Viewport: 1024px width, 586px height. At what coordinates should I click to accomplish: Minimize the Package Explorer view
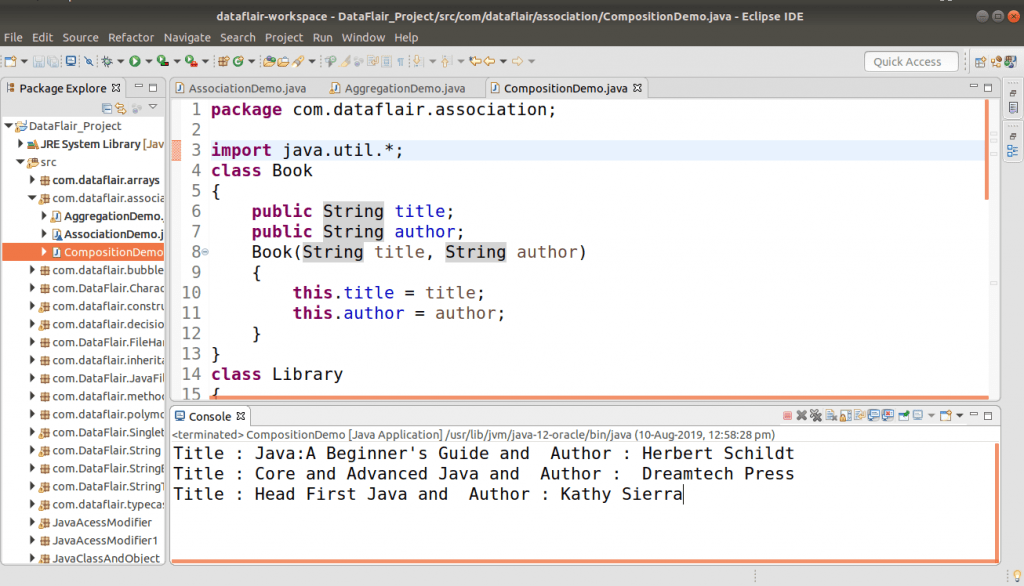[138, 87]
